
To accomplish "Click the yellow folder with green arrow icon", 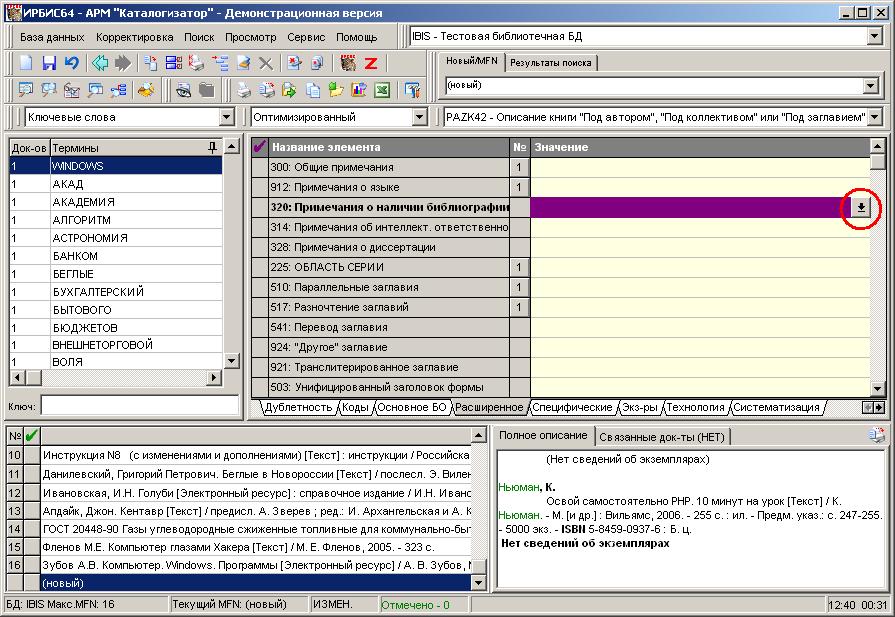I will (336, 90).
